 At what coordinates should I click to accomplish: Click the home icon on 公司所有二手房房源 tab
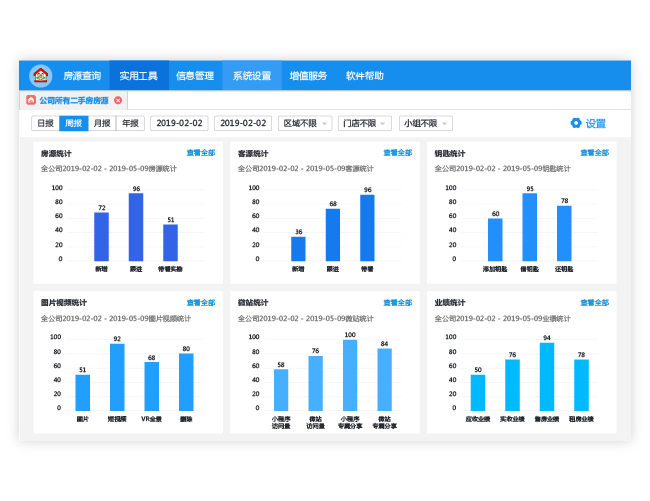[x=32, y=100]
